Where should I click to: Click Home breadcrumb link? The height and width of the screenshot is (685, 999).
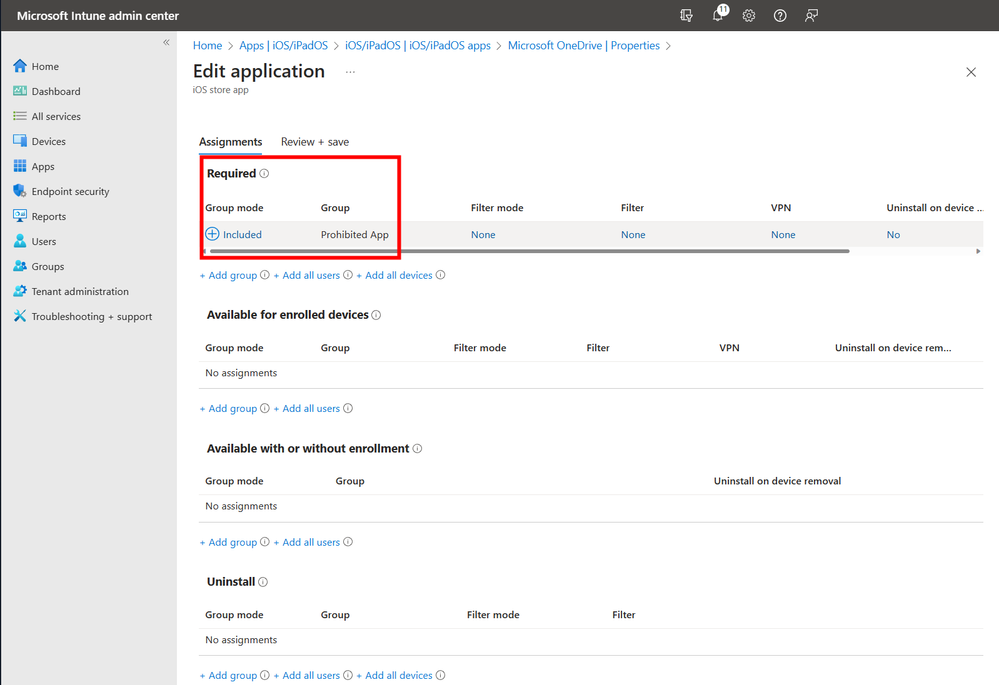coord(208,46)
